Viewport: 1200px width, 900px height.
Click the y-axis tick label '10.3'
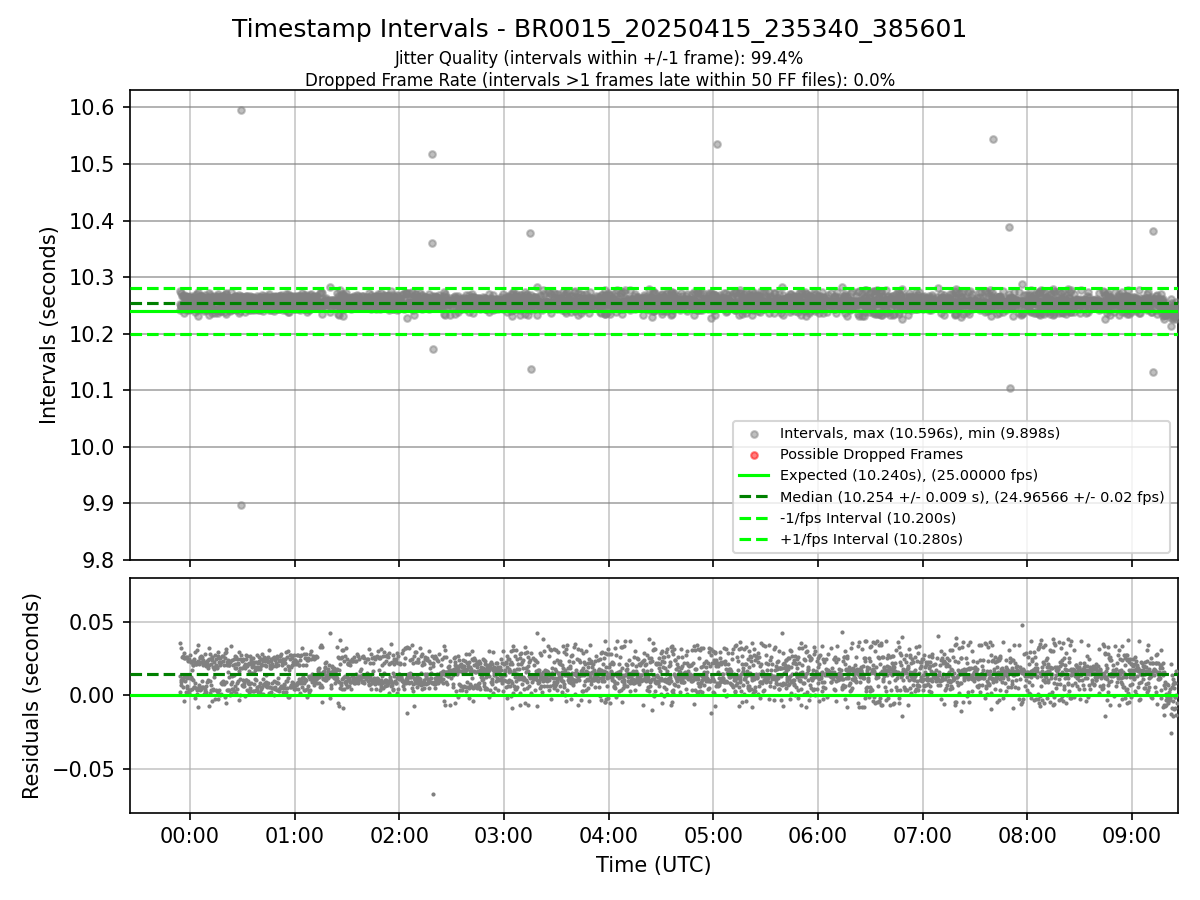point(93,278)
